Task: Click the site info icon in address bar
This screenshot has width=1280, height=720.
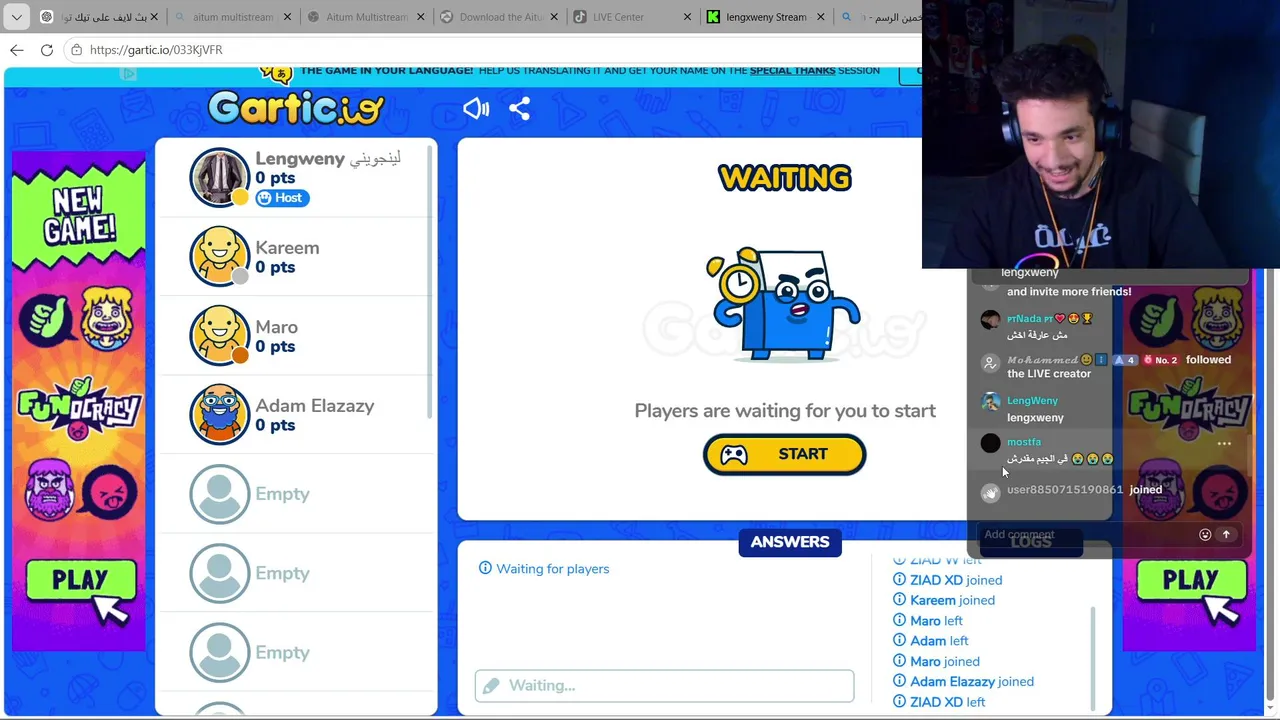Action: pos(76,50)
